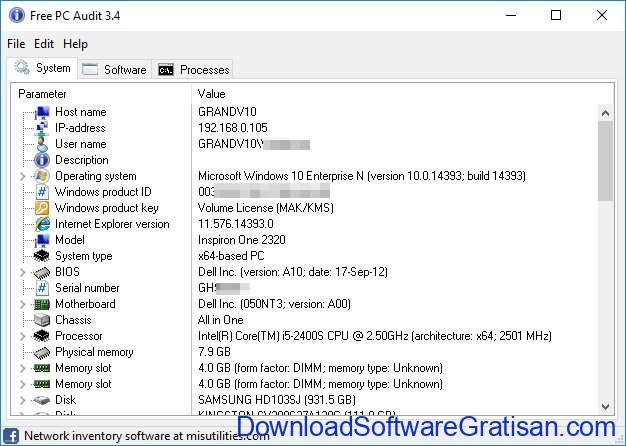Viewport: 626px width, 446px height.
Task: Click the IP-address network icon
Action: 42,128
